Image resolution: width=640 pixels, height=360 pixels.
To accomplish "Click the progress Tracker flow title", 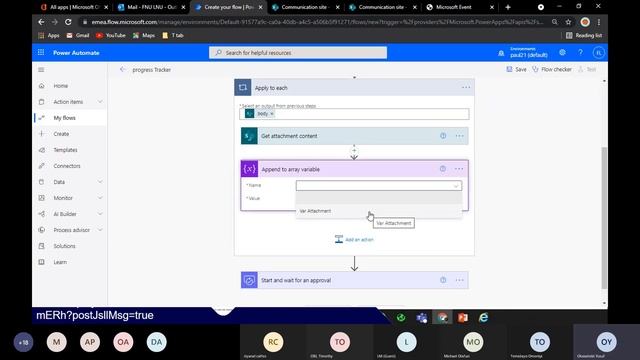I will [151, 70].
